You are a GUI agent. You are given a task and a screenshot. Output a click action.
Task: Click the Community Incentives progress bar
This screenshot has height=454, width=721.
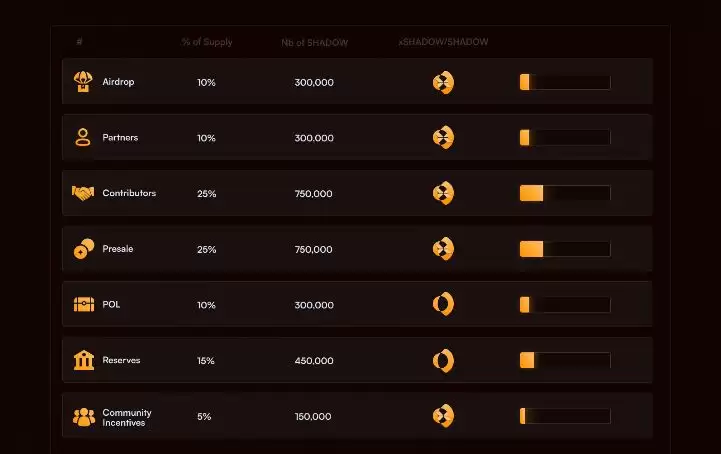point(564,416)
